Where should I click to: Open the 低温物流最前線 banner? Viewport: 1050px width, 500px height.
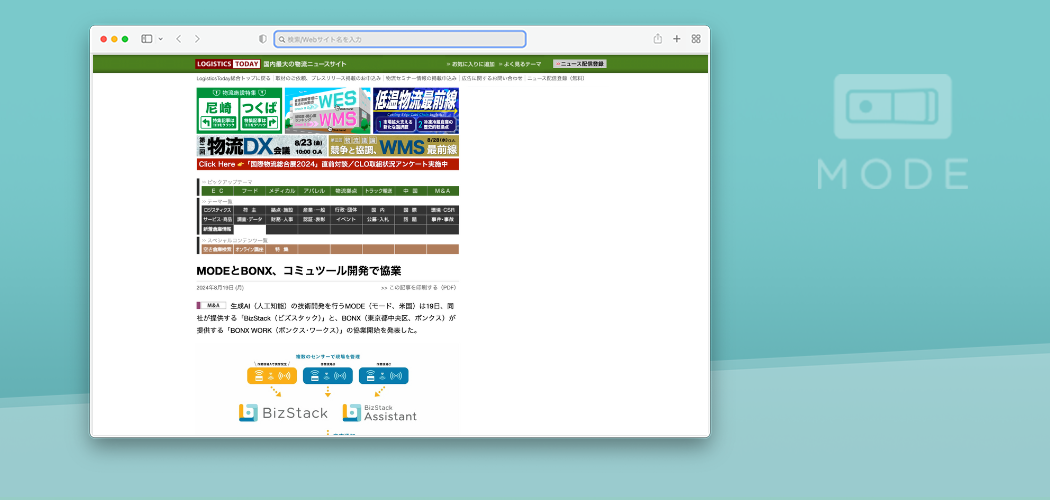pos(416,110)
